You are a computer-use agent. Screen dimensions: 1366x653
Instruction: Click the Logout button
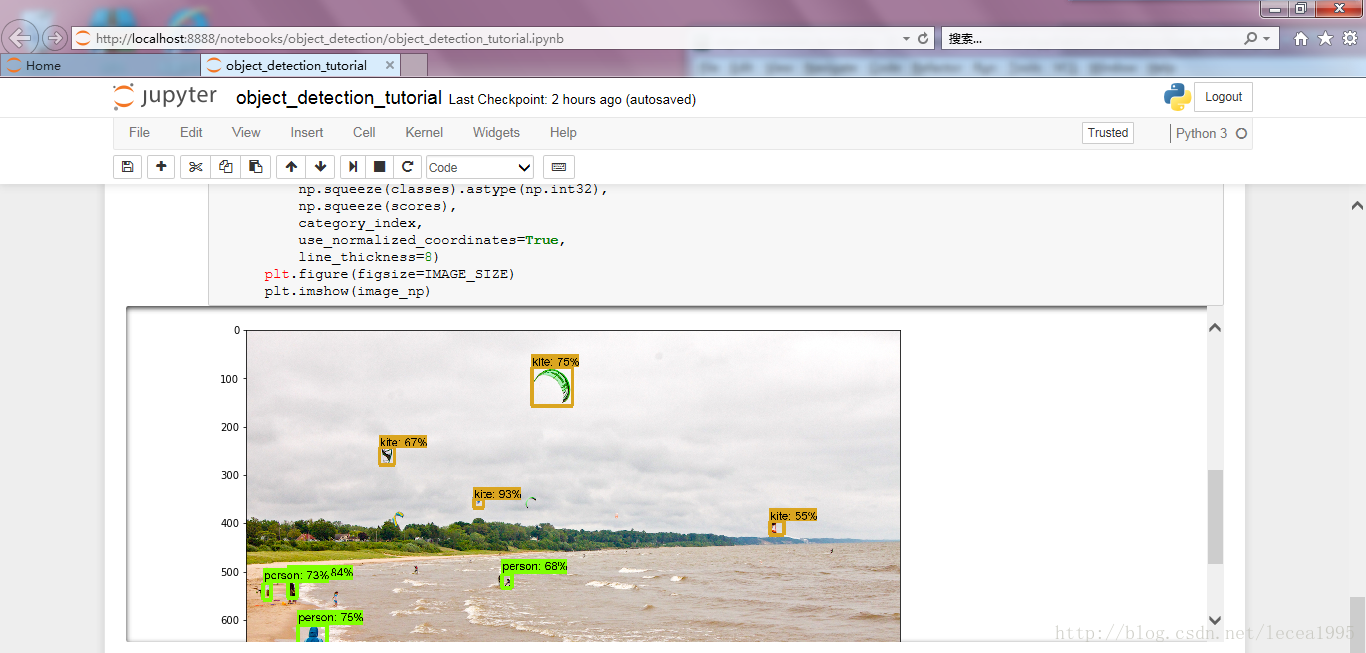pos(1223,97)
